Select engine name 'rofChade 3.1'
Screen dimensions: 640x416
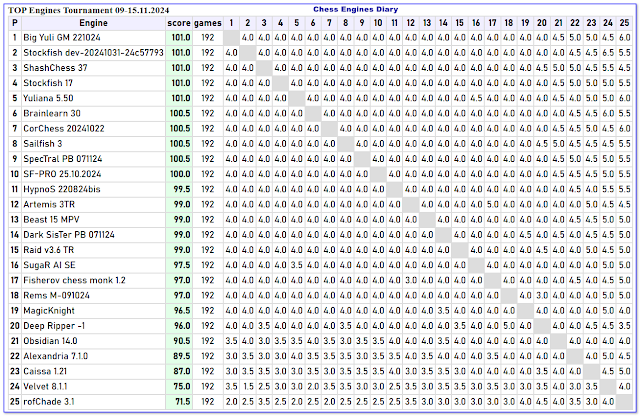(49, 401)
